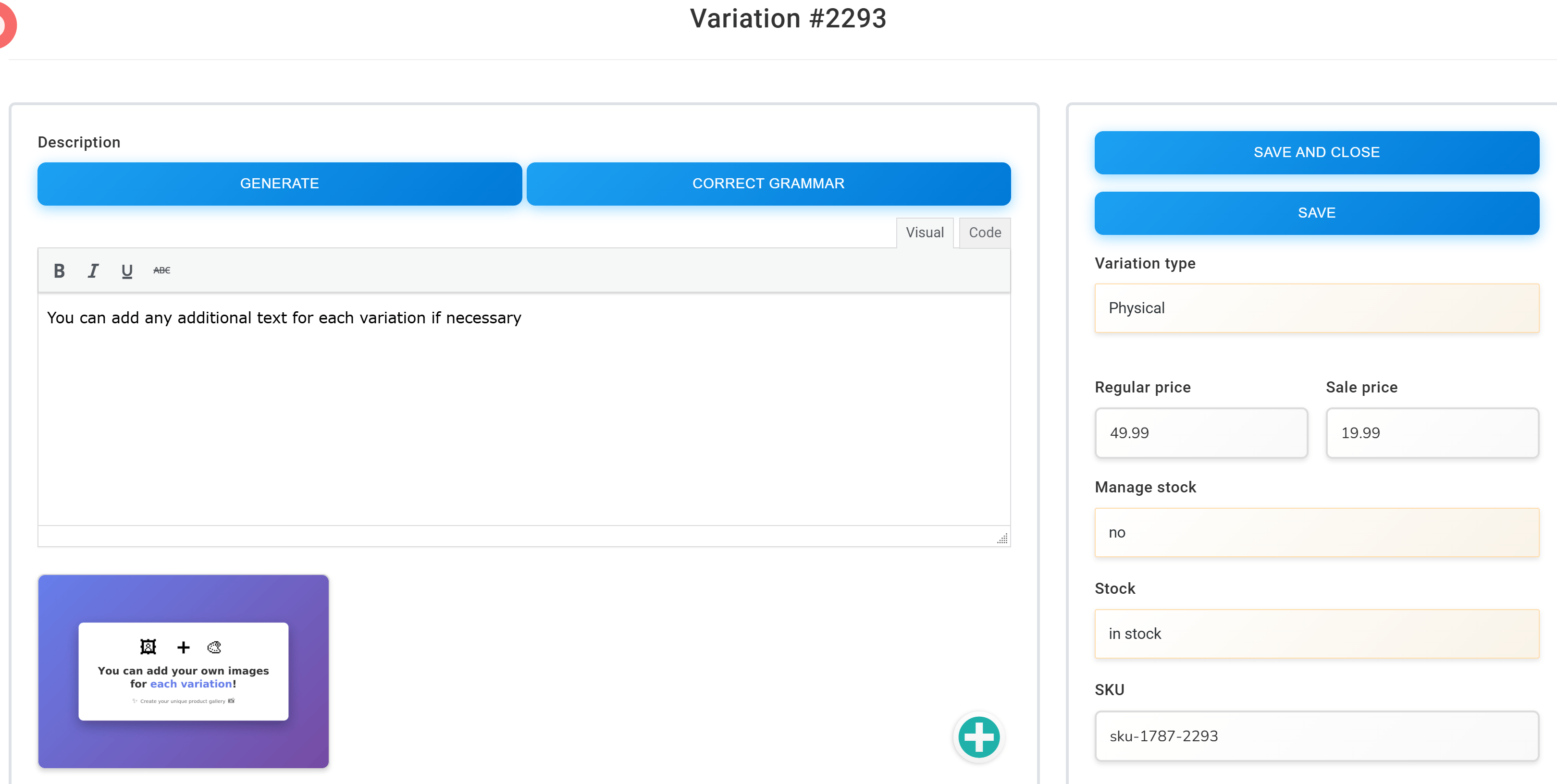Click the green plus add image icon
The image size is (1557, 784).
[x=978, y=737]
